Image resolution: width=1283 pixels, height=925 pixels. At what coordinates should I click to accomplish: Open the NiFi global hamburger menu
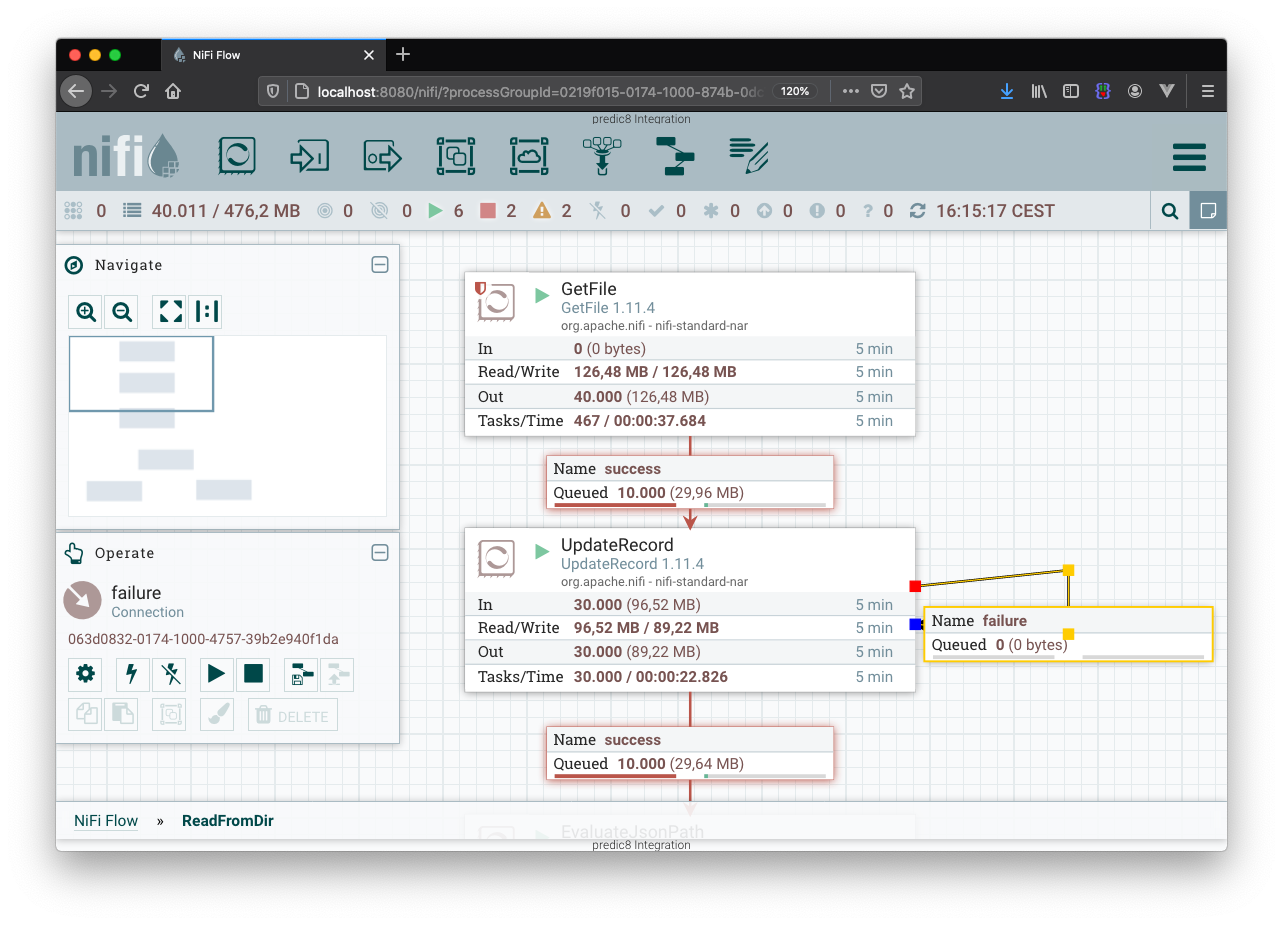(x=1189, y=157)
